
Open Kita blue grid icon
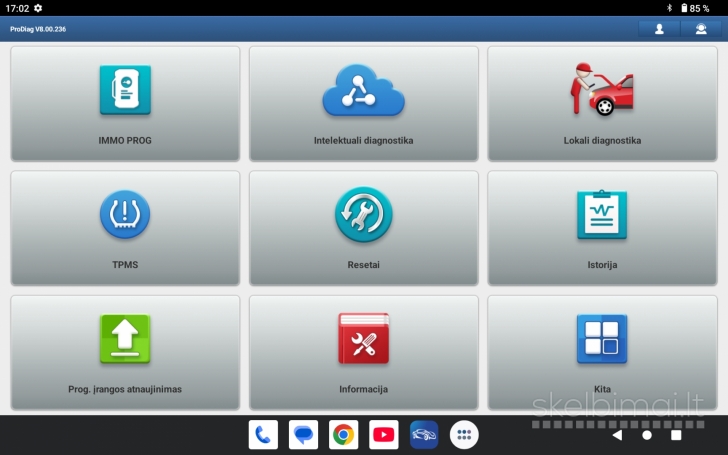pyautogui.click(x=602, y=339)
